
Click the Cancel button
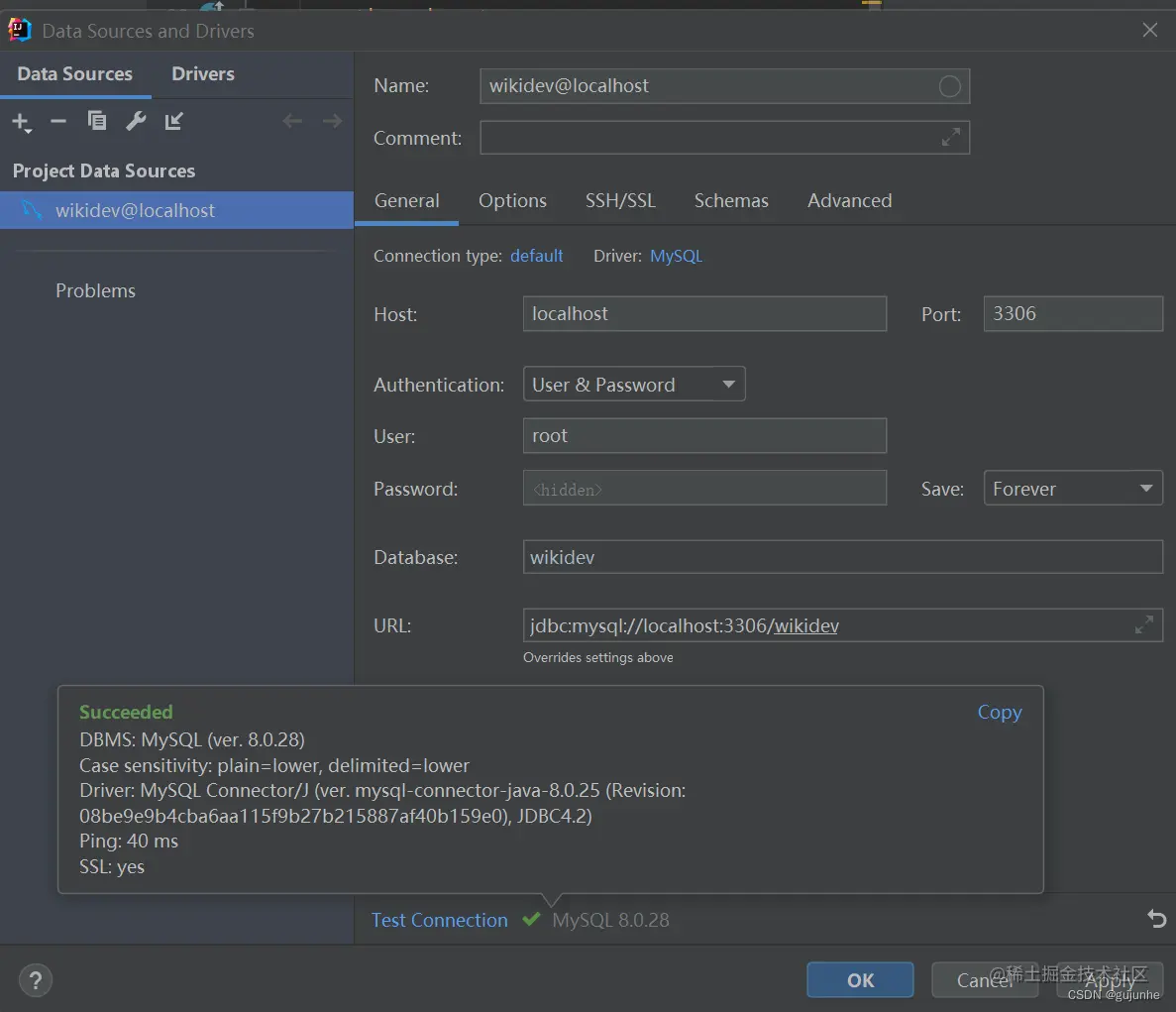[985, 979]
